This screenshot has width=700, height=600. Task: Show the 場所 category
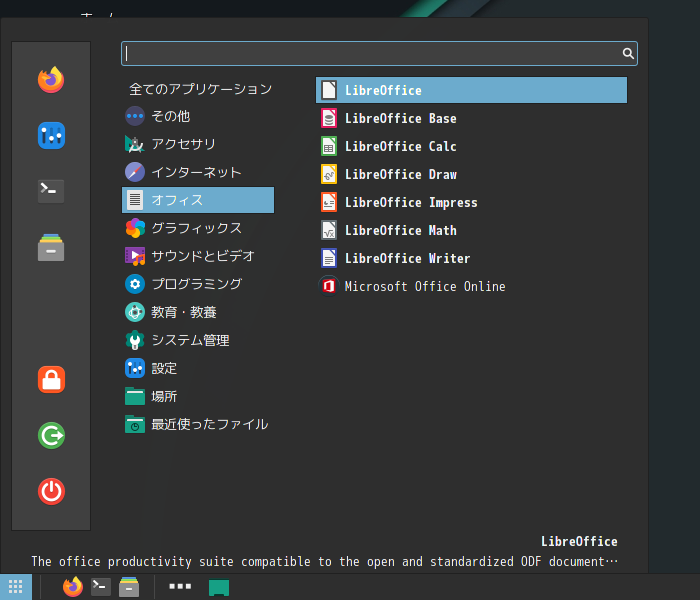(x=198, y=396)
